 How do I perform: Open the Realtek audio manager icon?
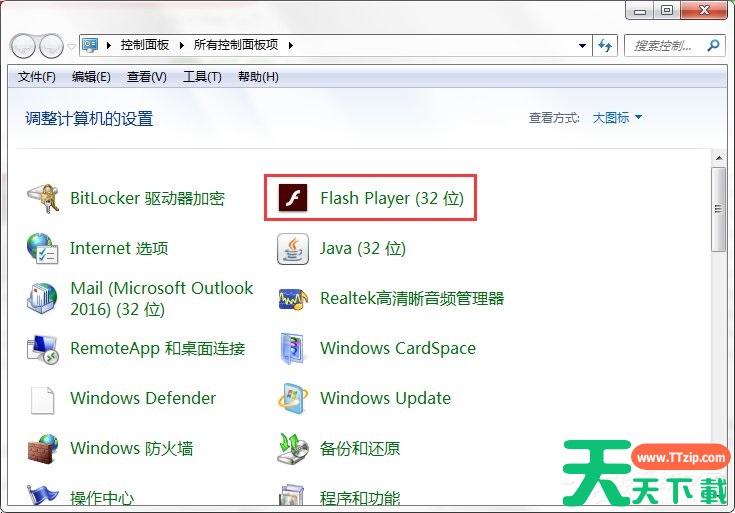point(293,299)
